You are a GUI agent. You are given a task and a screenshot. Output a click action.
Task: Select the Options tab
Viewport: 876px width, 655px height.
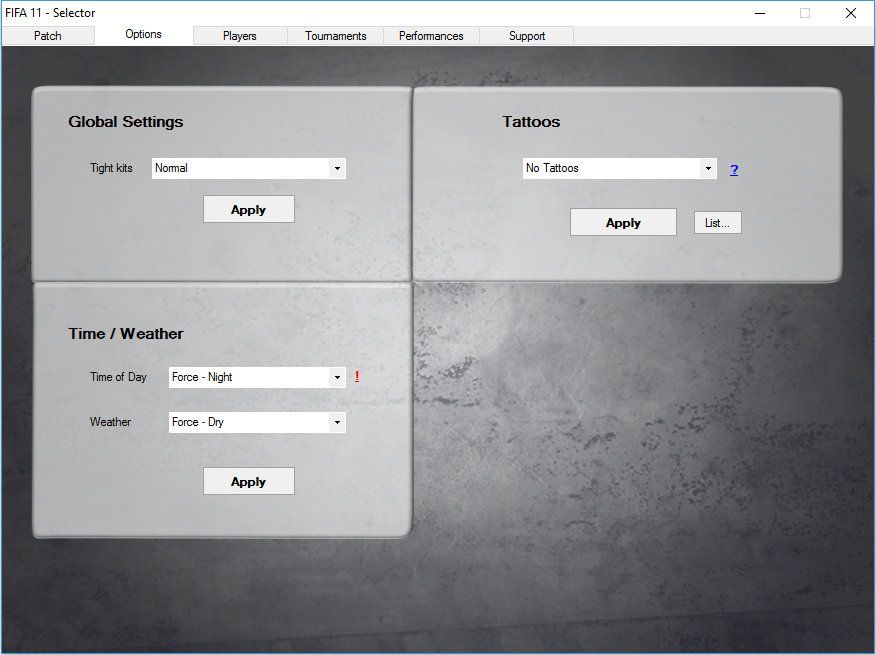tap(143, 34)
